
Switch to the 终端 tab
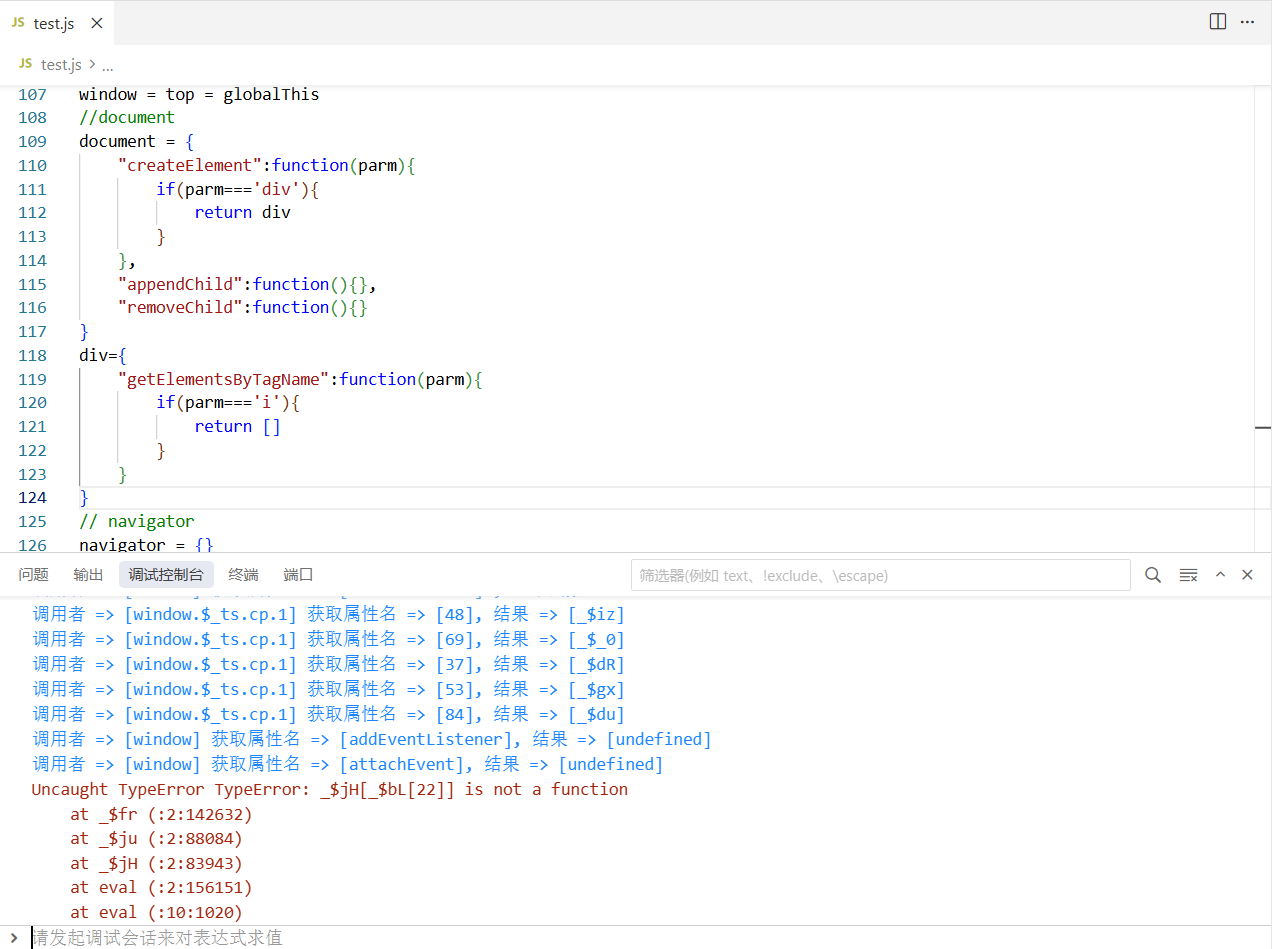click(x=243, y=575)
